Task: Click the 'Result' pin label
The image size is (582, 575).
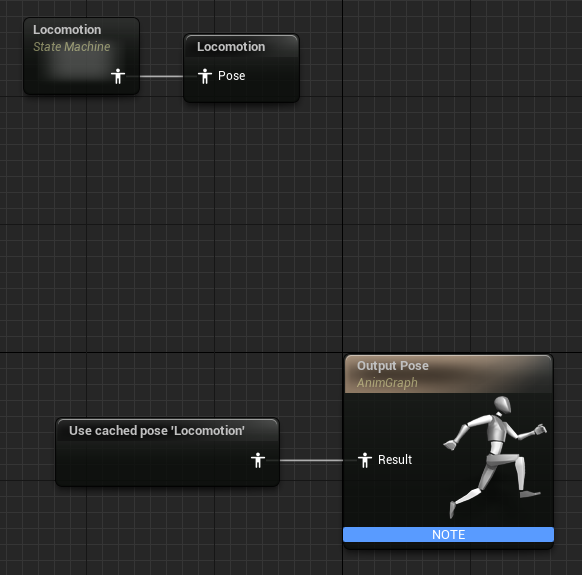Action: [395, 460]
